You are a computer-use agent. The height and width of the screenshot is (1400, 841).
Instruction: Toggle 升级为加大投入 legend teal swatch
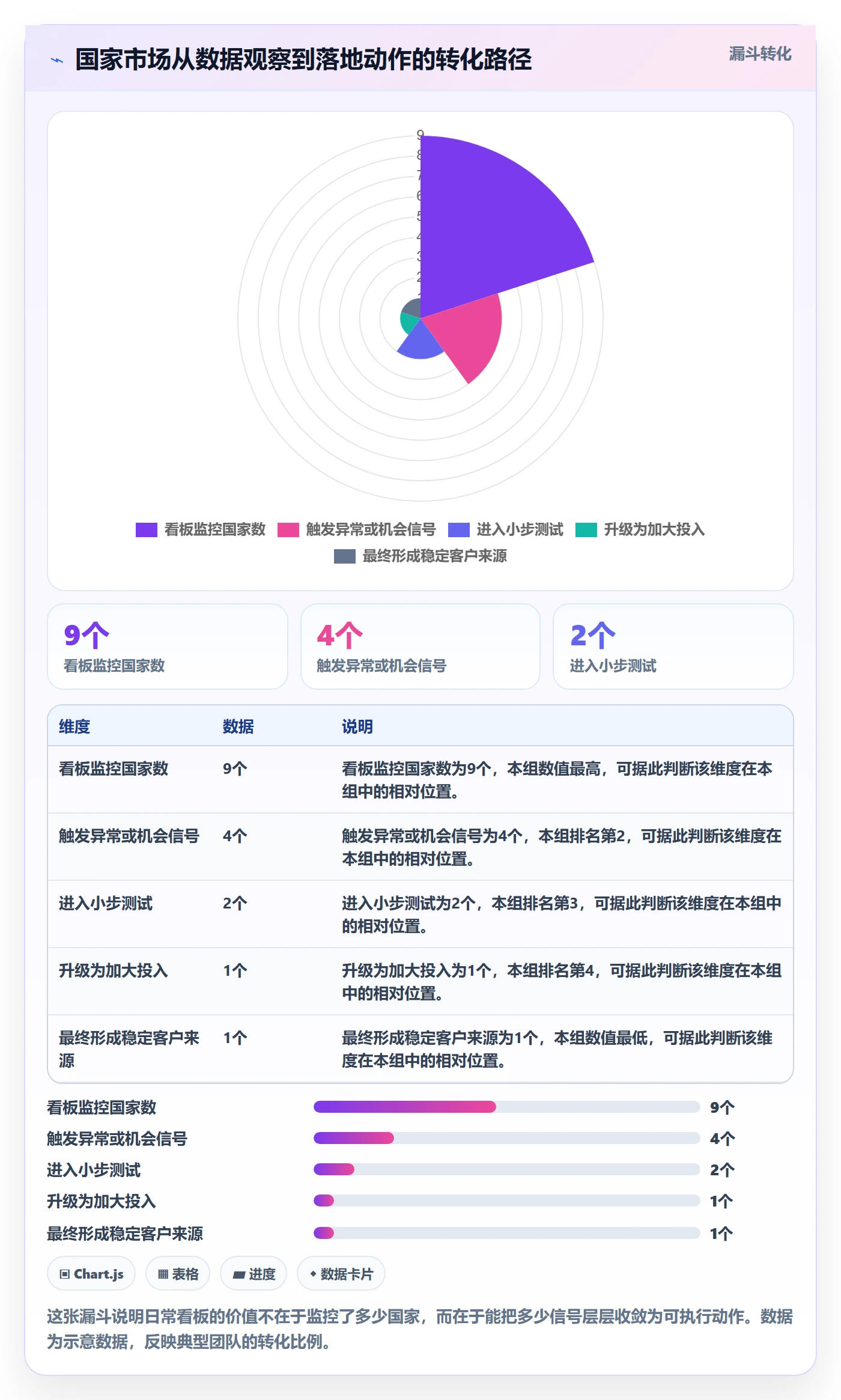(x=586, y=529)
